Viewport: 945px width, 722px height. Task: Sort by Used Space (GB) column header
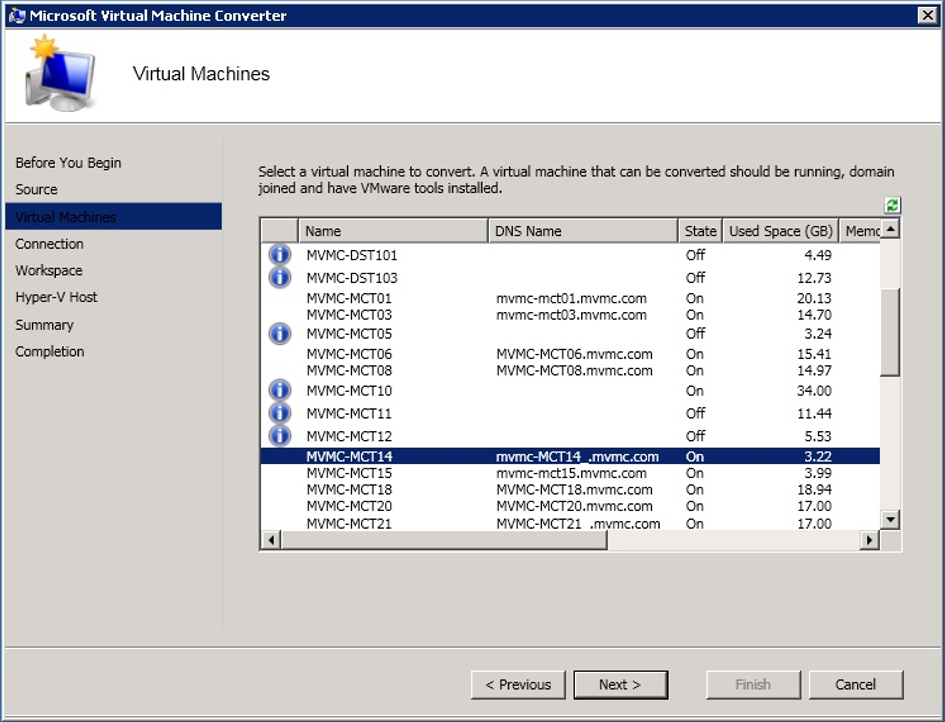[x=780, y=231]
